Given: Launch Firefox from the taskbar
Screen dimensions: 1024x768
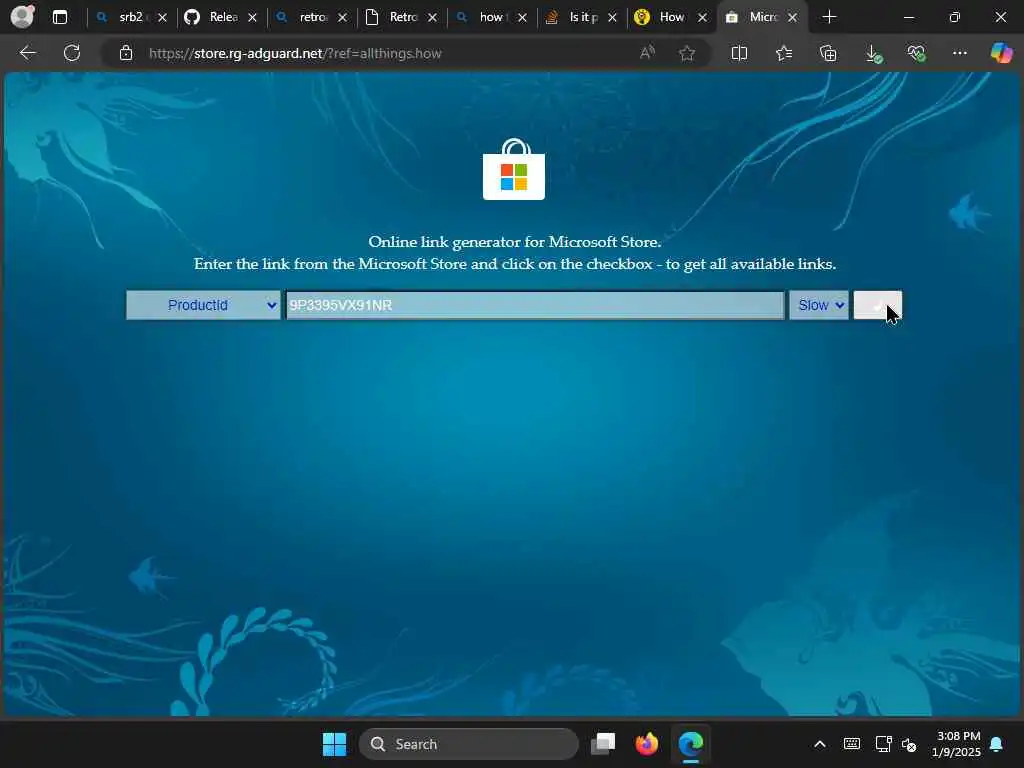Looking at the screenshot, I should click(x=647, y=744).
